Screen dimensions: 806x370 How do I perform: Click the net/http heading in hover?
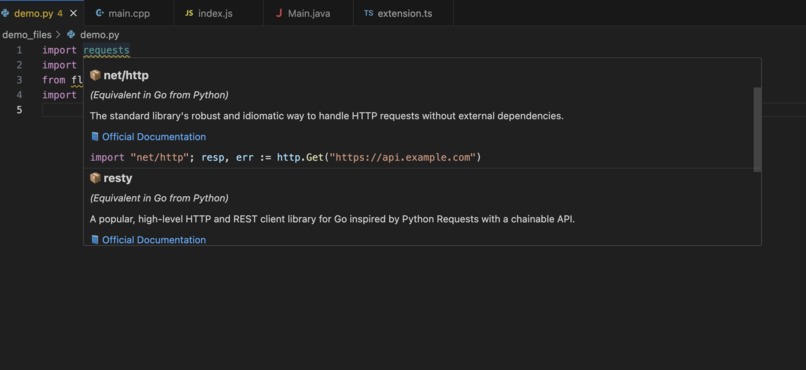coord(126,75)
